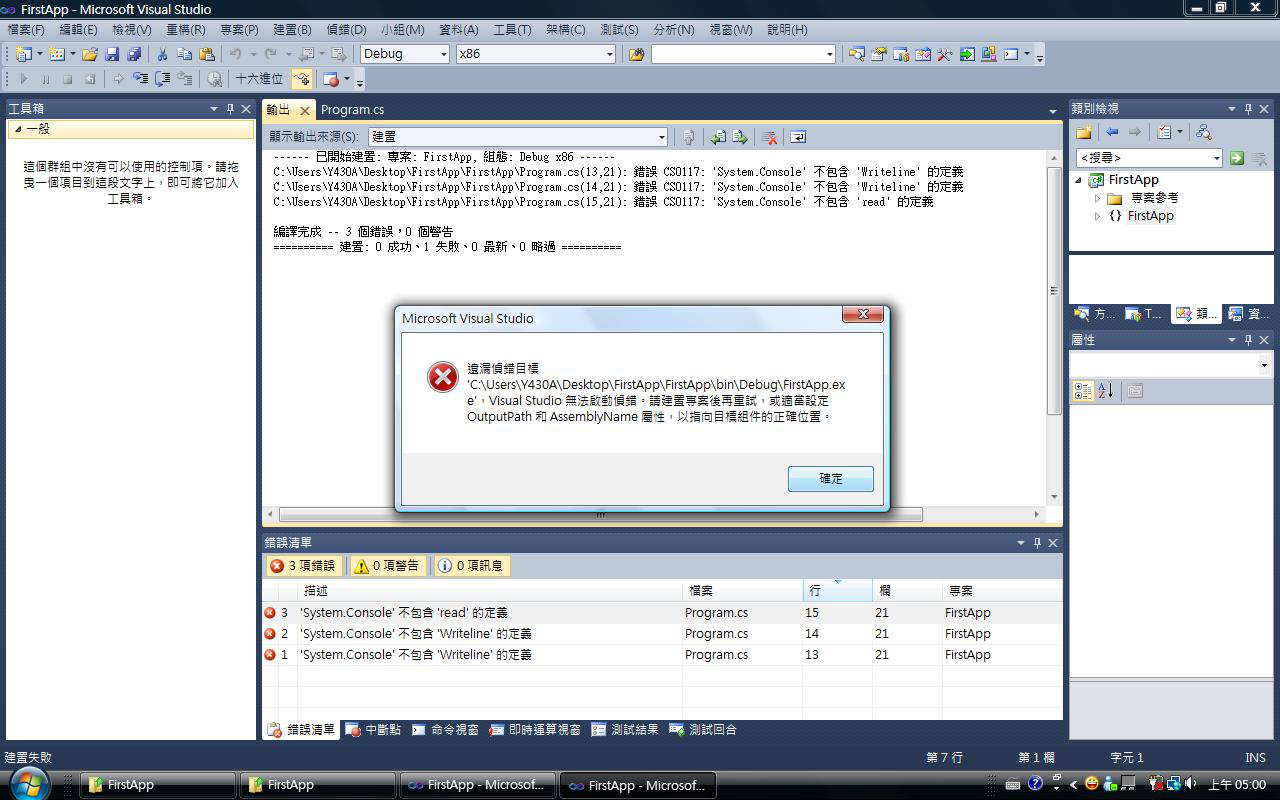Switch to the 測試結果 tab at the bottom
Viewport: 1280px width, 800px height.
tap(626, 730)
